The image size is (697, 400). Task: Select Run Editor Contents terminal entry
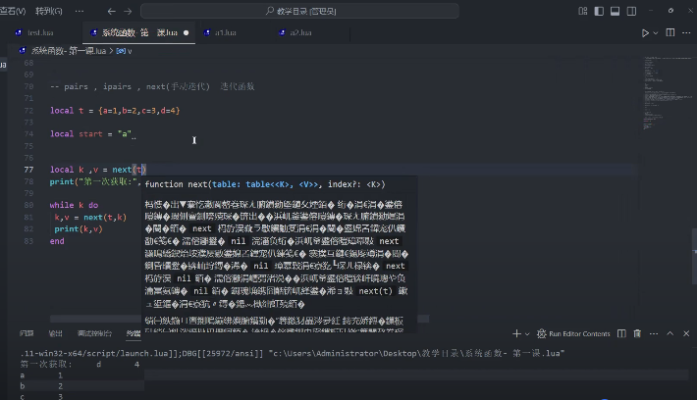[x=573, y=333]
